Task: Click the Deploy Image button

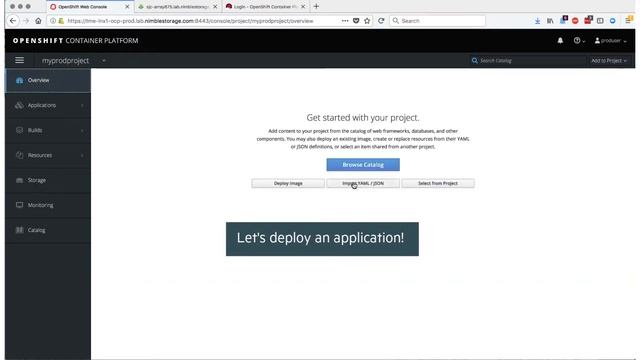Action: (288, 183)
